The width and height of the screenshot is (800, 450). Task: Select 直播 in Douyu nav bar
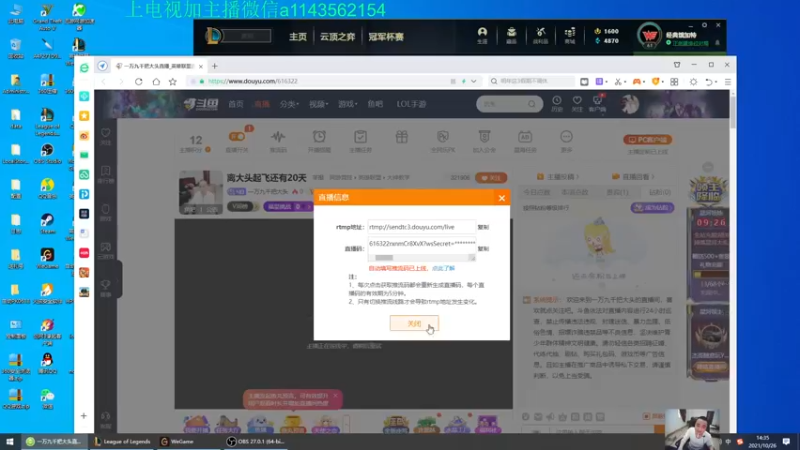(x=262, y=104)
